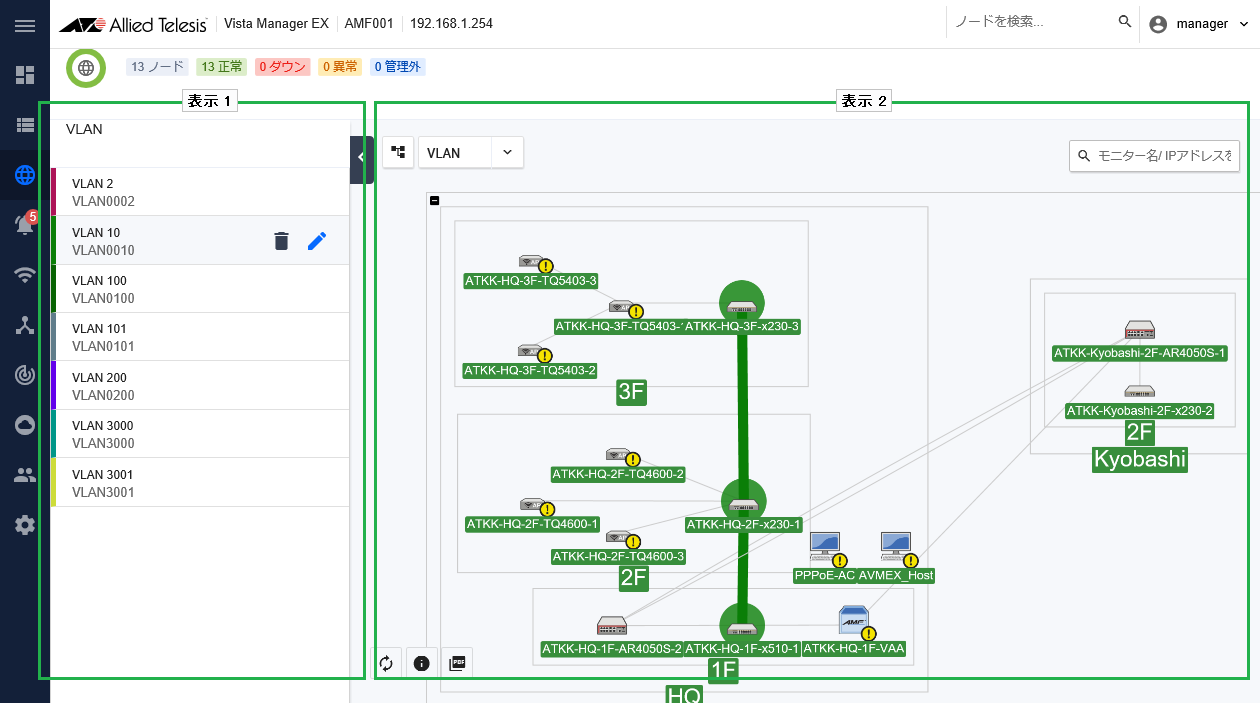
Task: Select the ATKK-HQ-1F-AR4050S-2 router node
Action: [611, 627]
